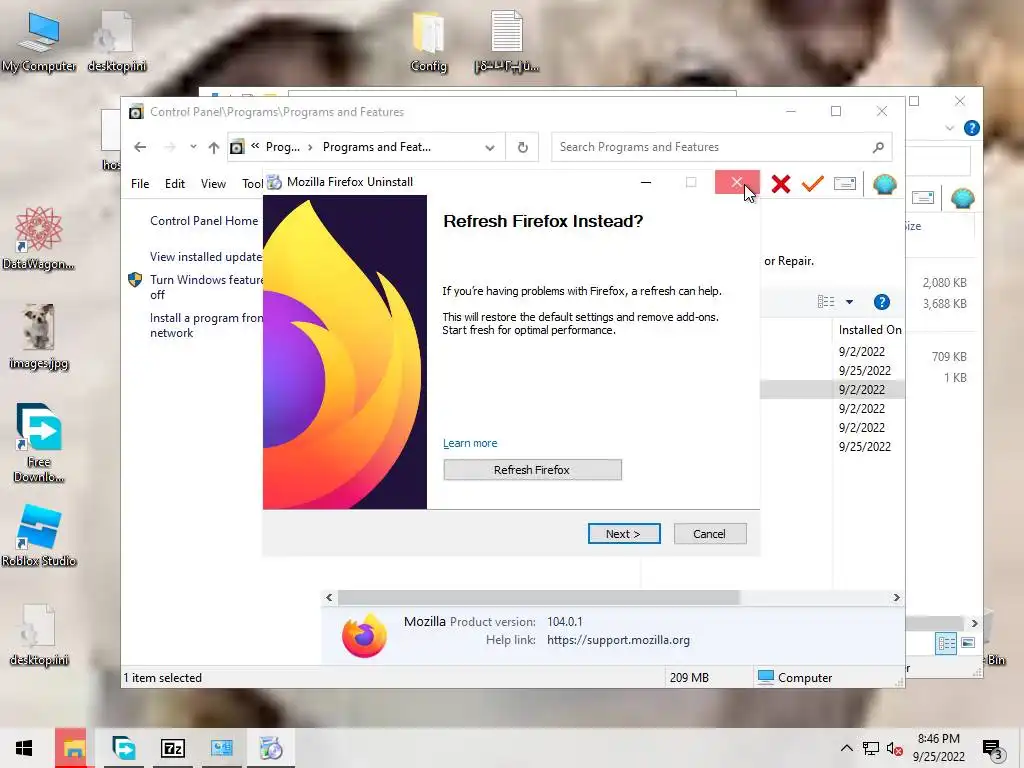
Task: Open the uninstaller taskbar icon
Action: click(271, 748)
